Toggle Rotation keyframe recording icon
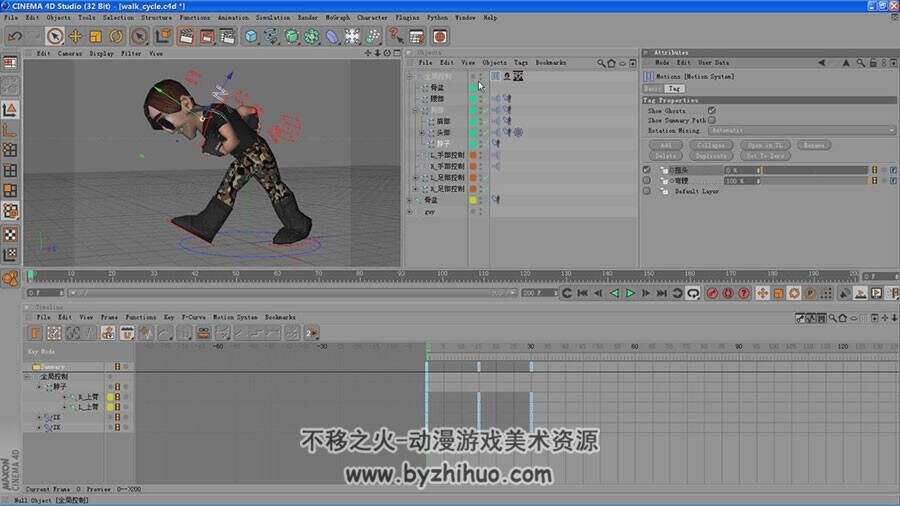This screenshot has width=900, height=506. coord(794,293)
